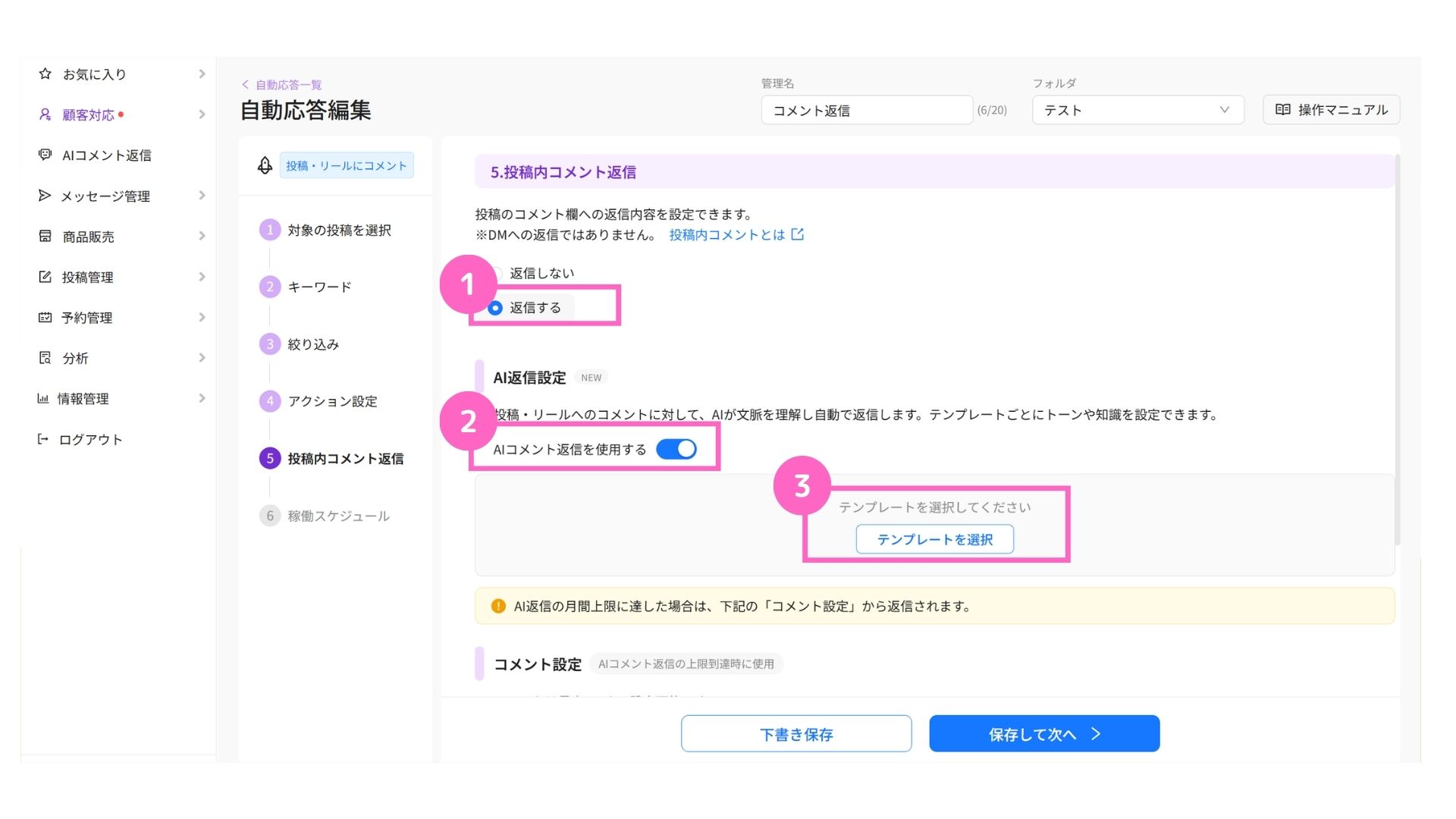Viewport: 1456px width, 819px height.
Task: Toggle the AIコメント返信を使用する switch
Action: (676, 449)
